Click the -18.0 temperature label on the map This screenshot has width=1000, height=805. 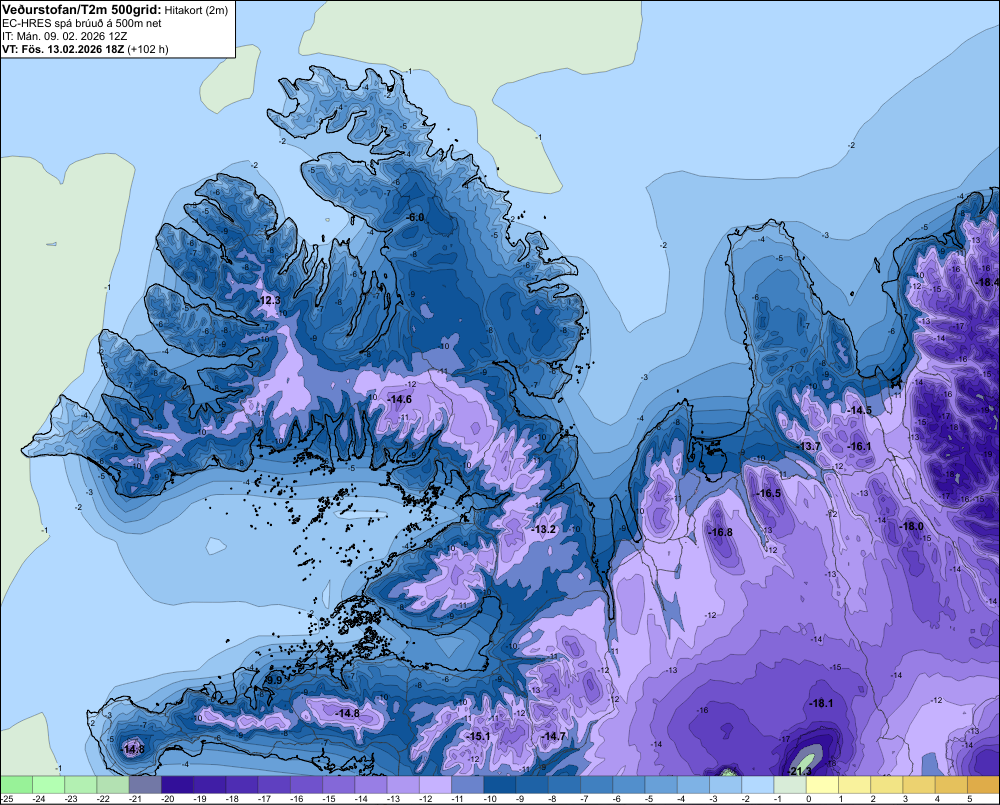(911, 526)
